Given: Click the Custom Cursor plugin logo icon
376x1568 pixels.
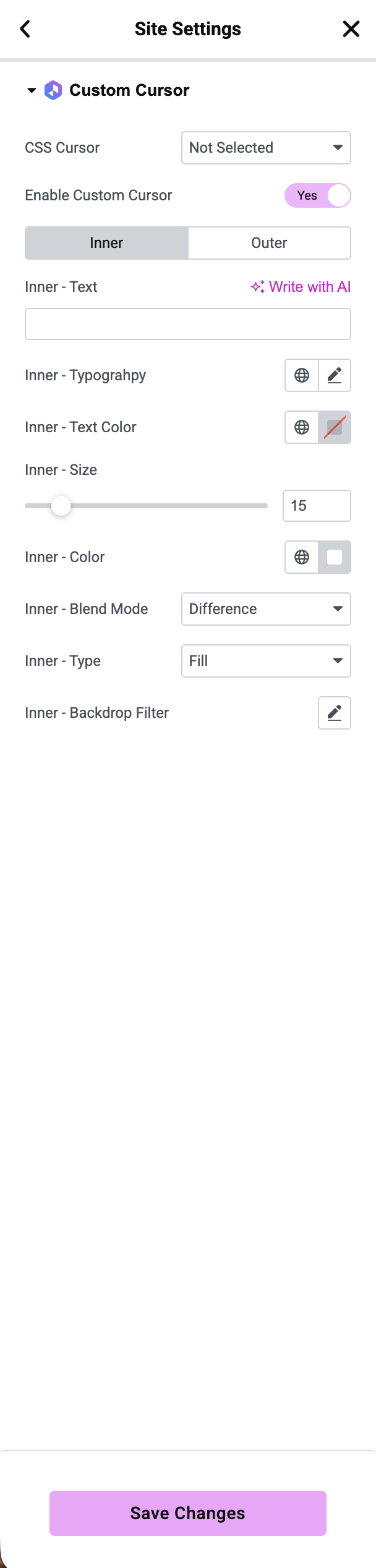Looking at the screenshot, I should point(53,90).
